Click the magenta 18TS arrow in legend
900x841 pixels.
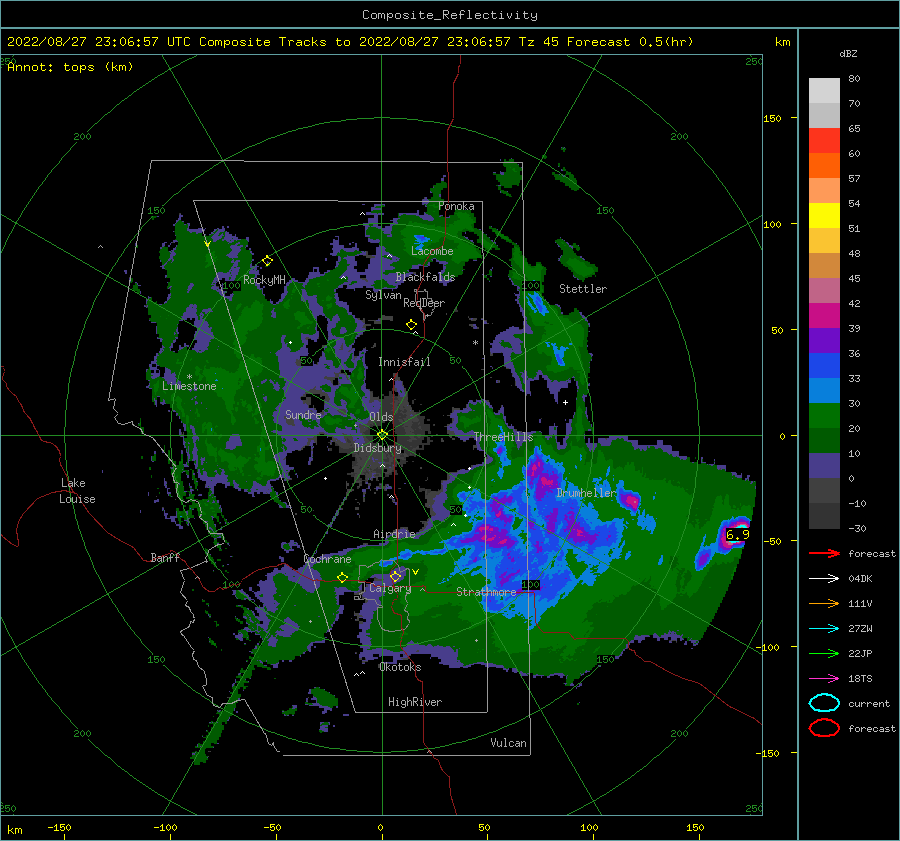(824, 679)
